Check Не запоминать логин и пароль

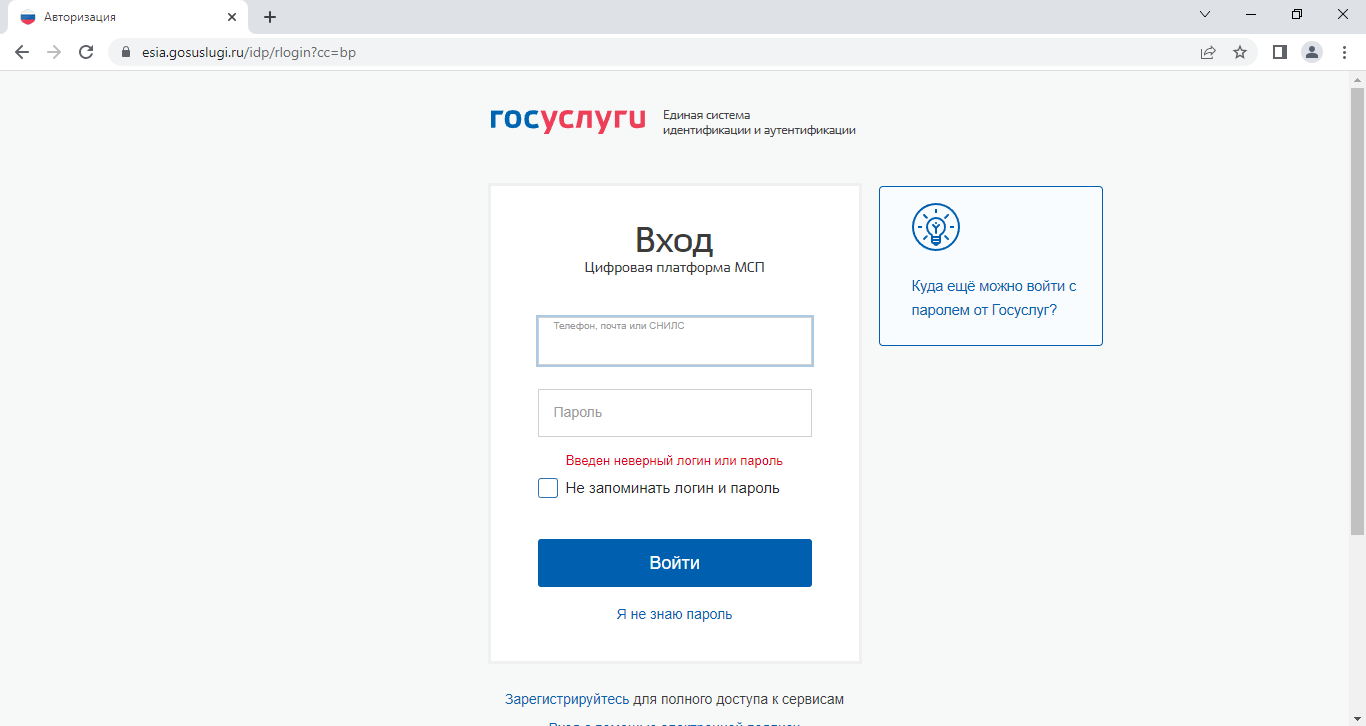(x=548, y=488)
